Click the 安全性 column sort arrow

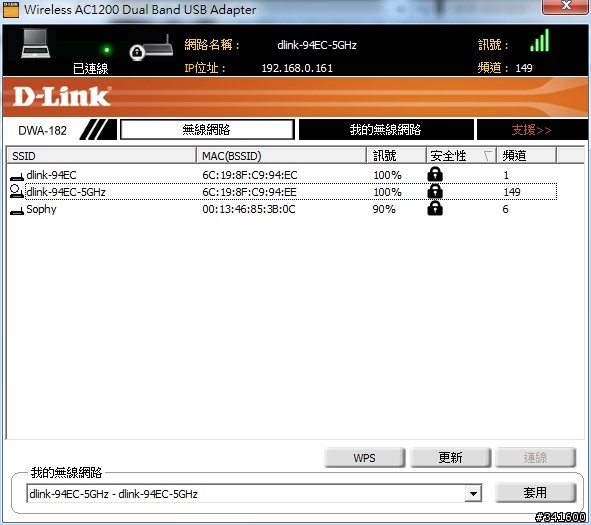(x=488, y=156)
